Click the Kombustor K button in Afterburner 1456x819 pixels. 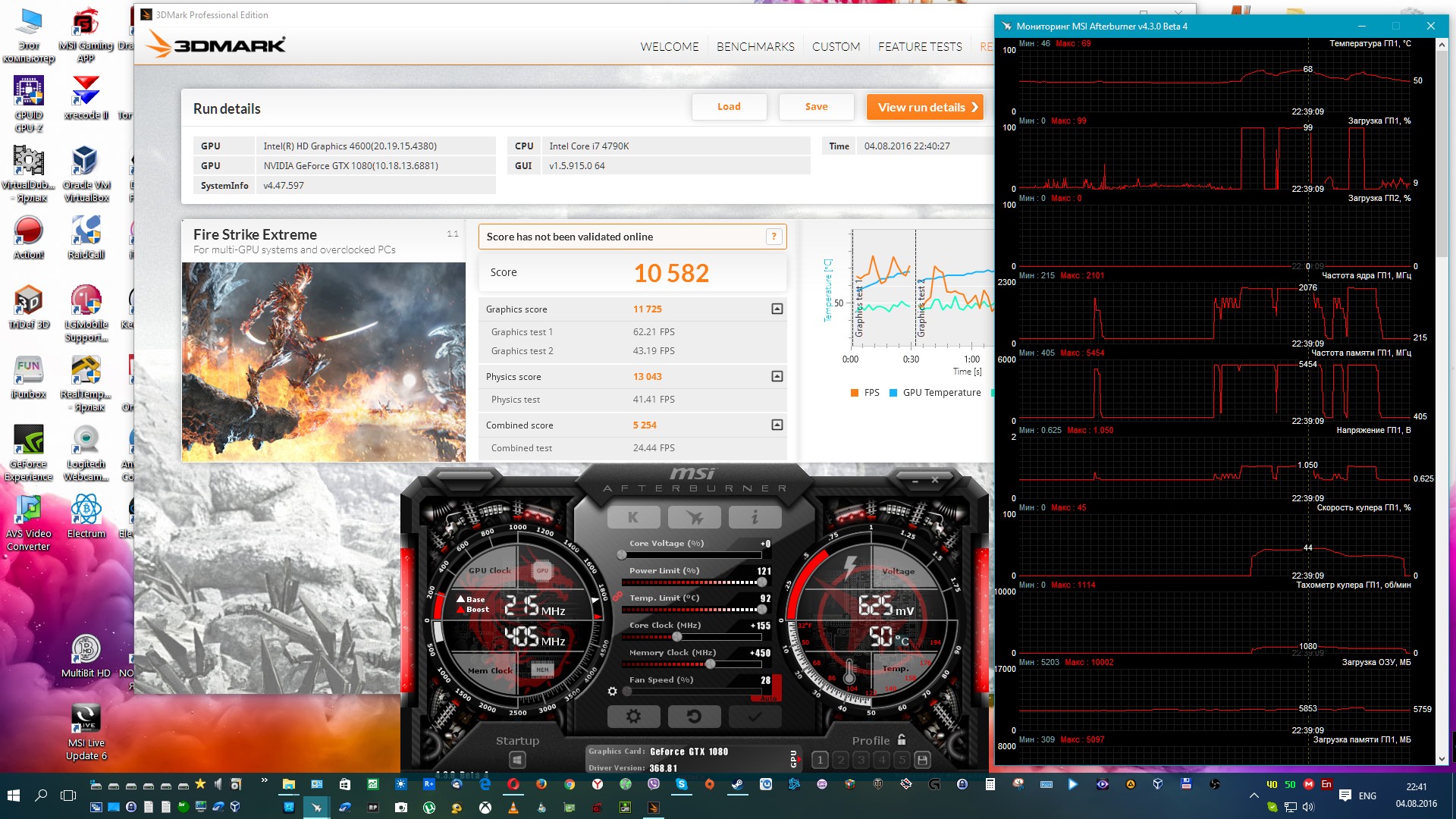[633, 517]
